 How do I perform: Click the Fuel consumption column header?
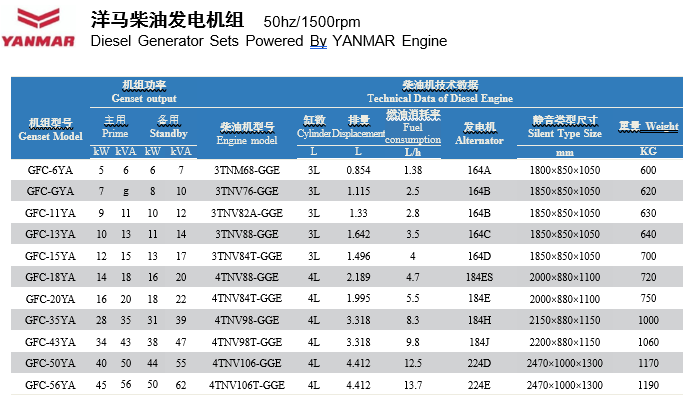(413, 128)
